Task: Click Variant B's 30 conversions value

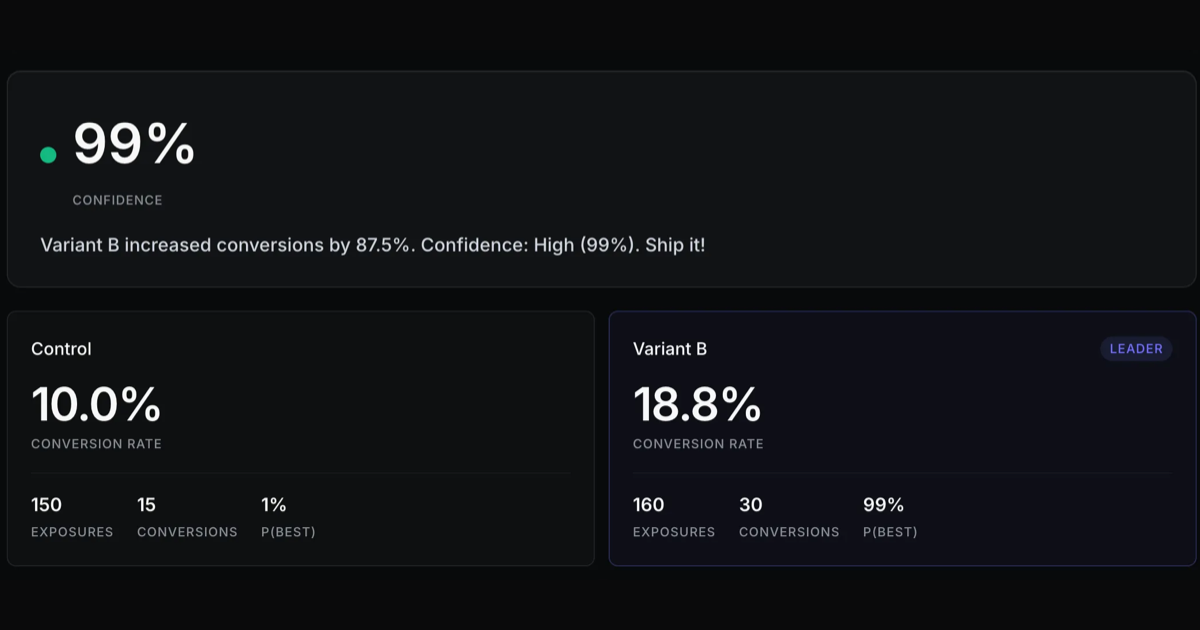Action: click(751, 505)
